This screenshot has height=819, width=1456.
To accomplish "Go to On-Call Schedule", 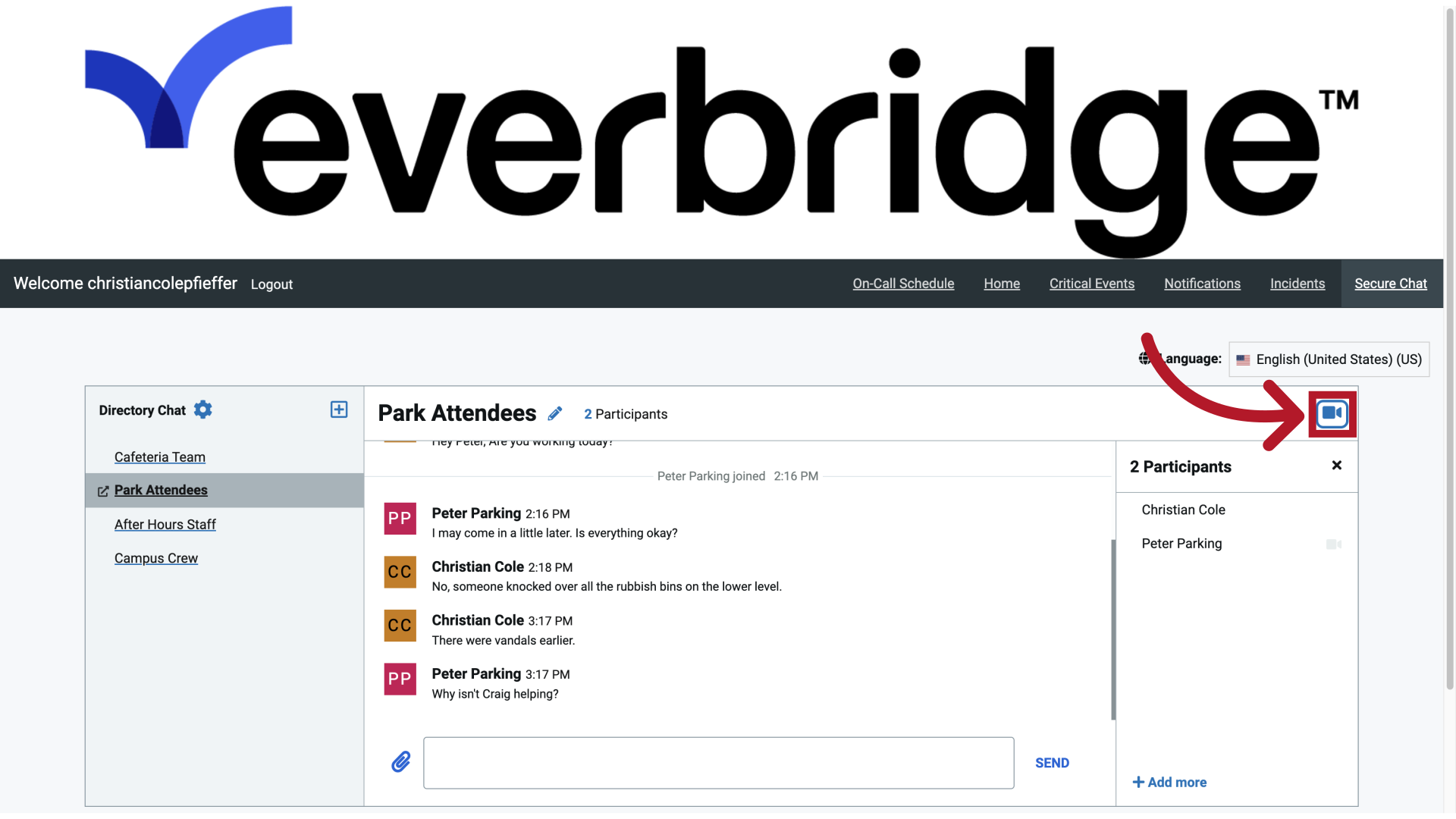I will (x=903, y=284).
